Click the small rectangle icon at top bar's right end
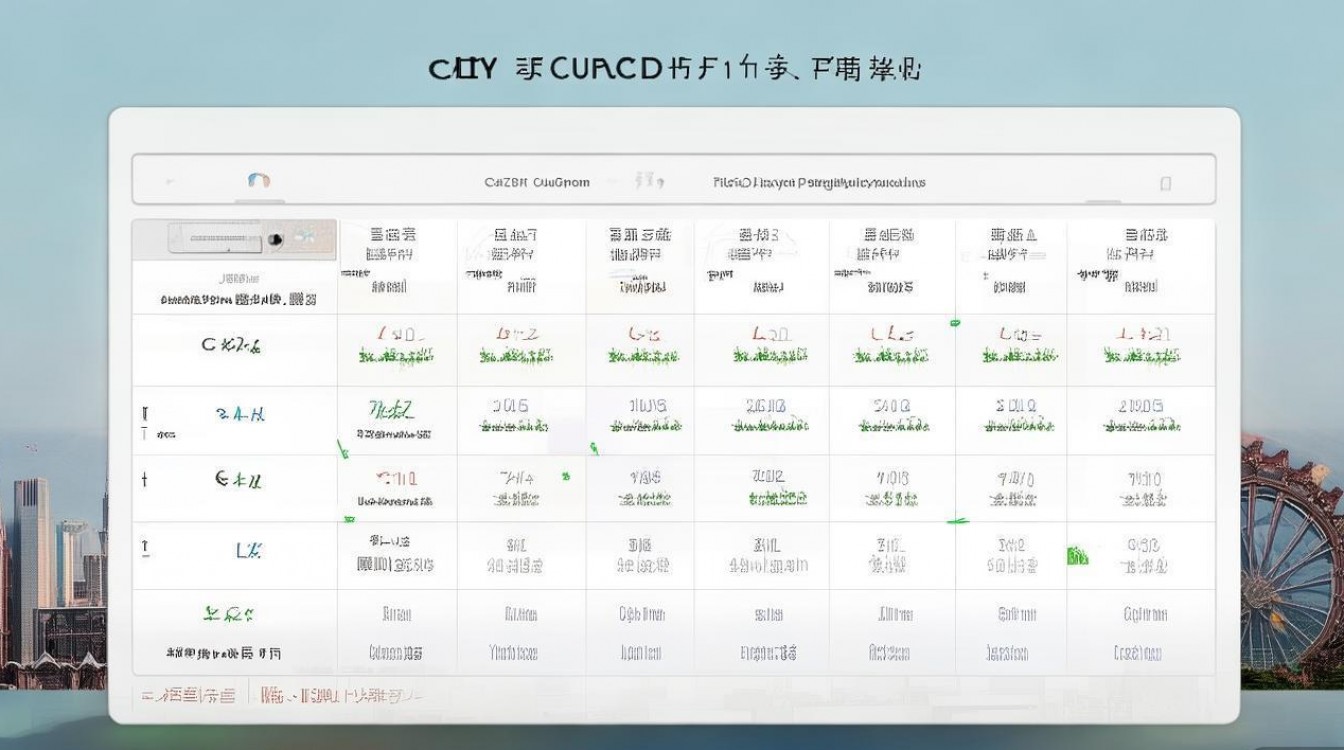This screenshot has width=1344, height=750. coord(1165,183)
